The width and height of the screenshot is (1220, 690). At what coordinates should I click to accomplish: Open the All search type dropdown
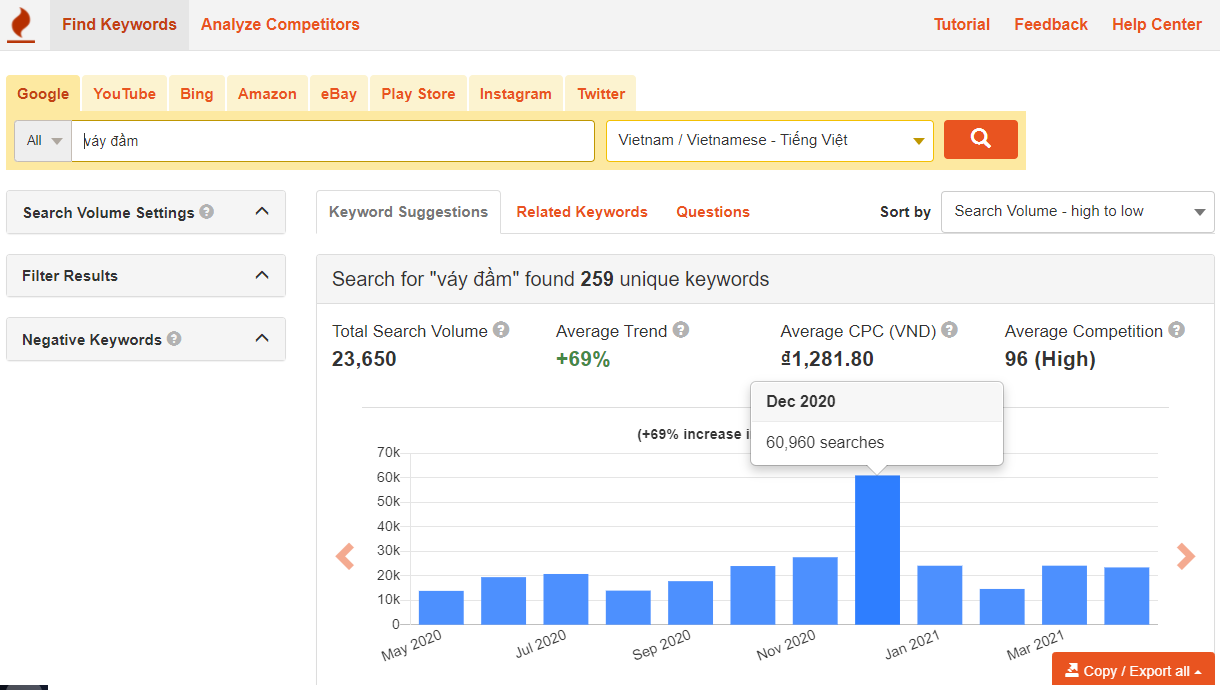[x=43, y=141]
